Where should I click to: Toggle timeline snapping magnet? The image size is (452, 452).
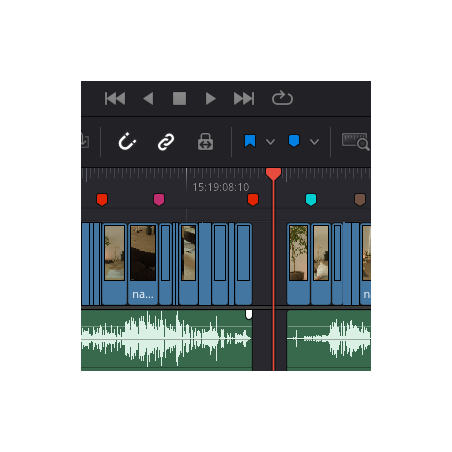127,141
